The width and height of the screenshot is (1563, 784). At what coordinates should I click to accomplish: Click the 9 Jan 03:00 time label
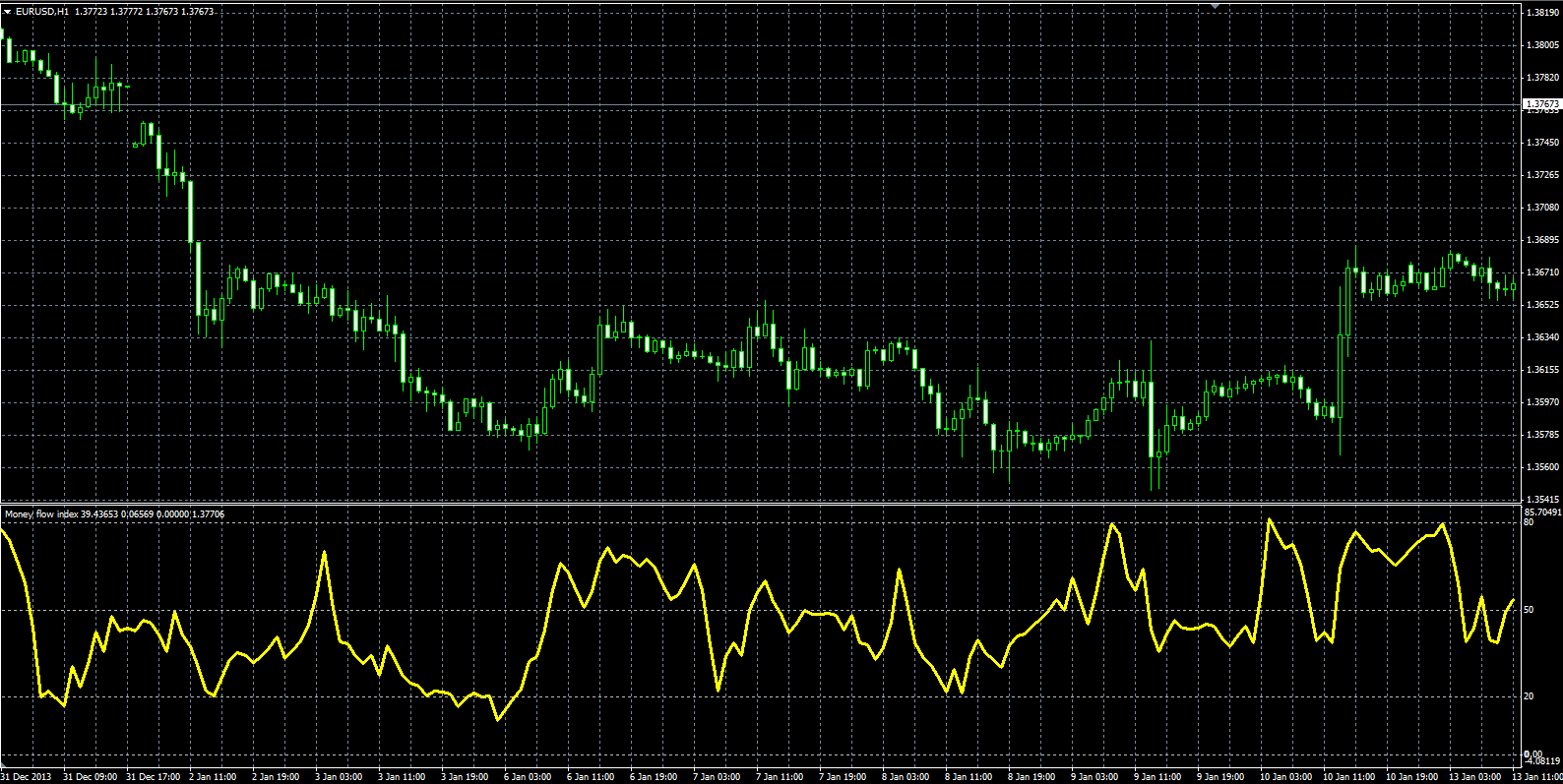click(1094, 777)
